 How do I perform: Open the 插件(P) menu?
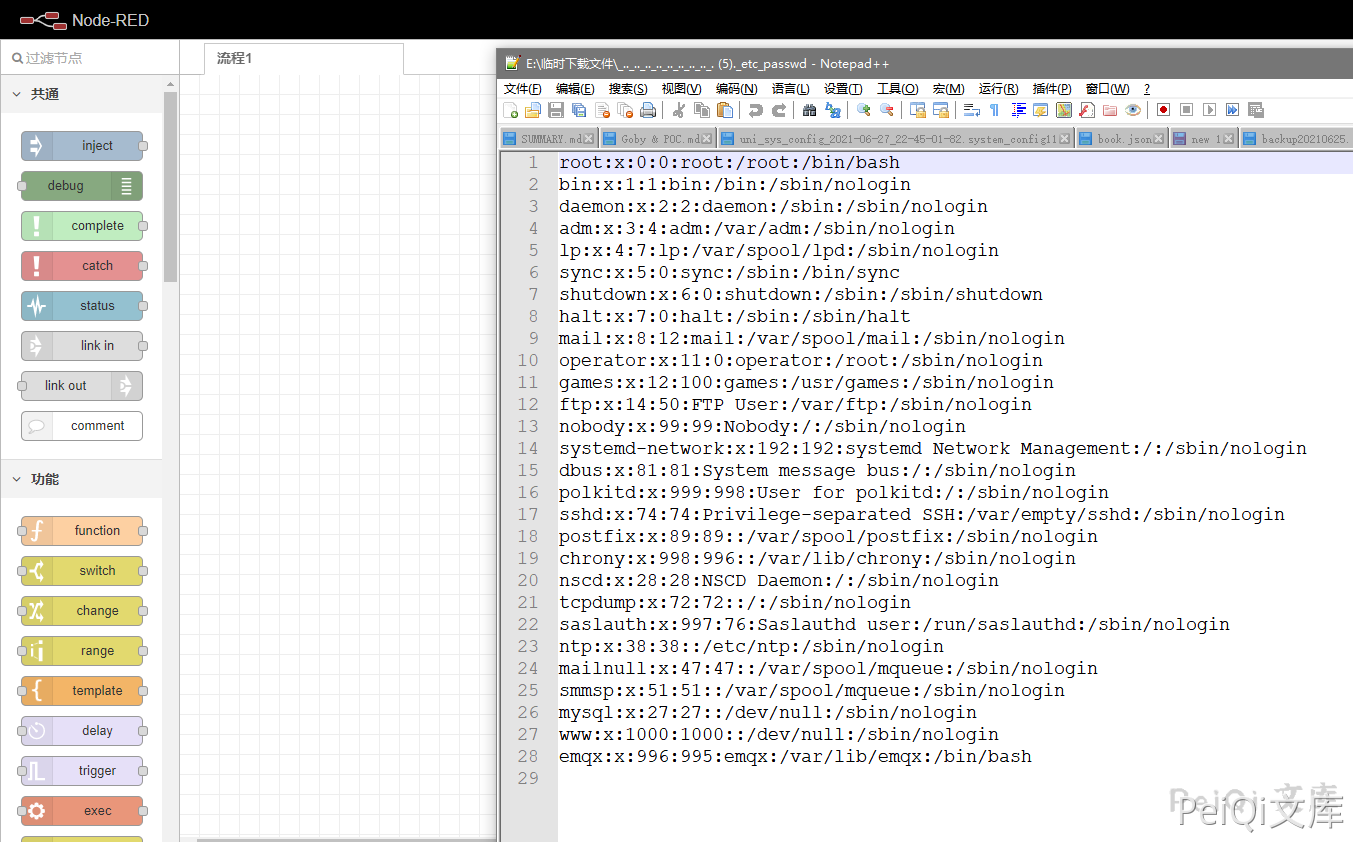pos(1051,89)
